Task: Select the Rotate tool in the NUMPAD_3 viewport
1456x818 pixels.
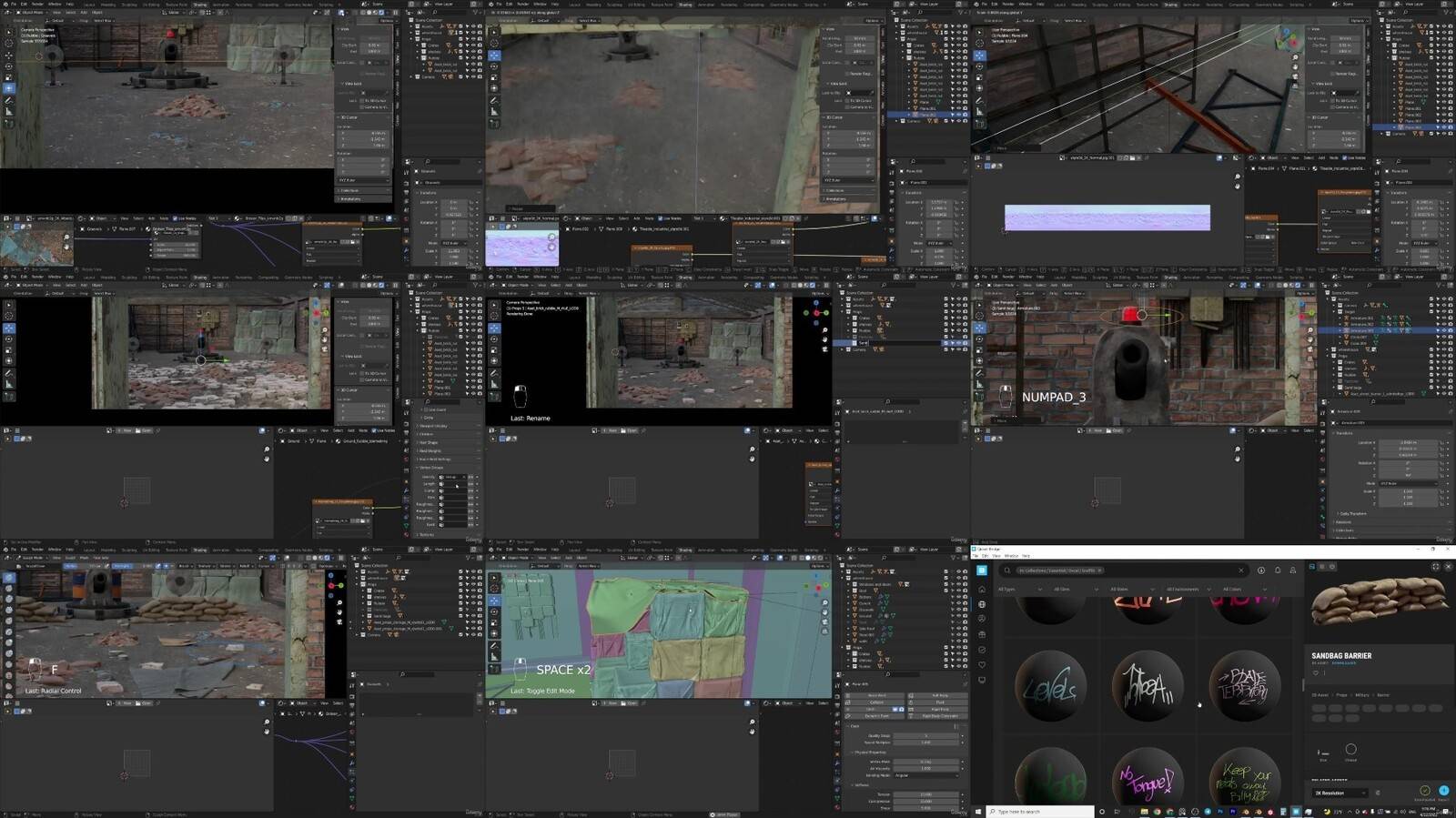Action: [x=979, y=339]
